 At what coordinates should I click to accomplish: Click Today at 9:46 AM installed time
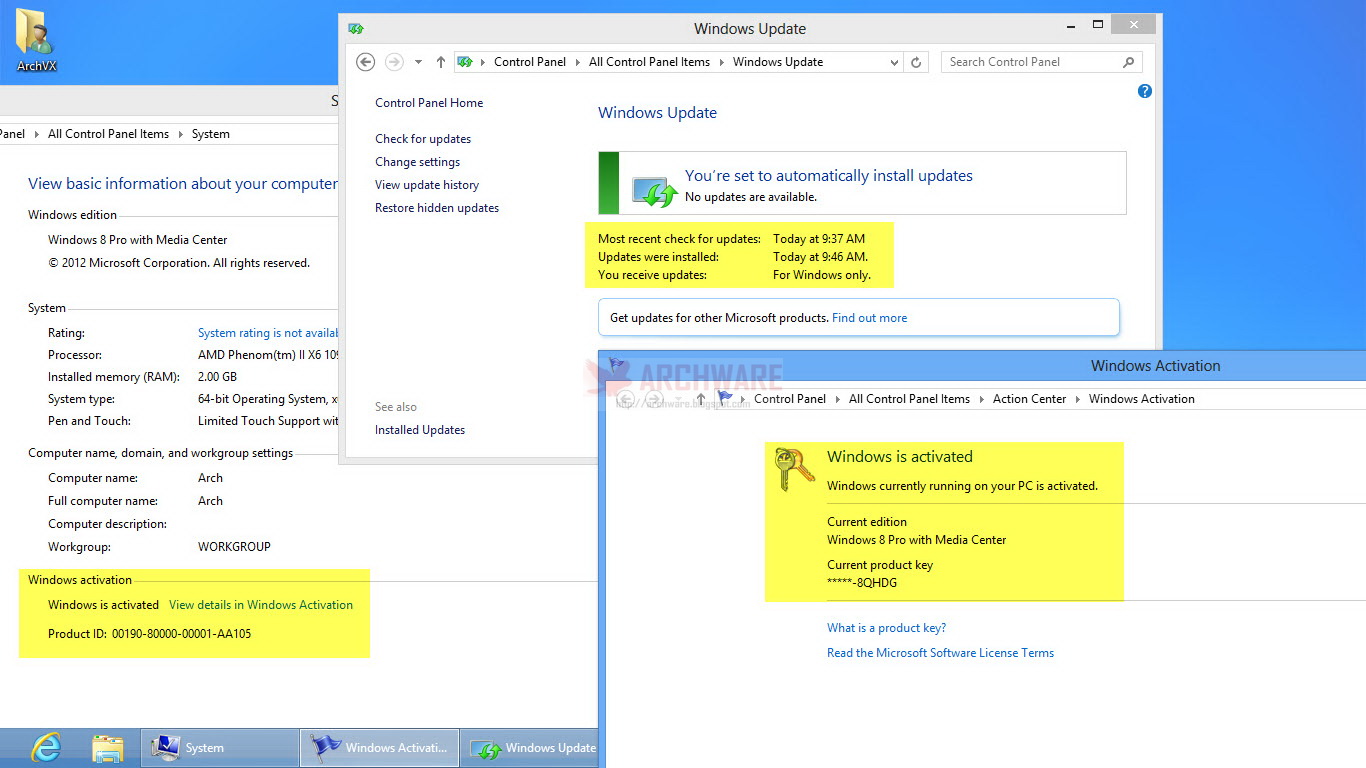click(x=820, y=257)
